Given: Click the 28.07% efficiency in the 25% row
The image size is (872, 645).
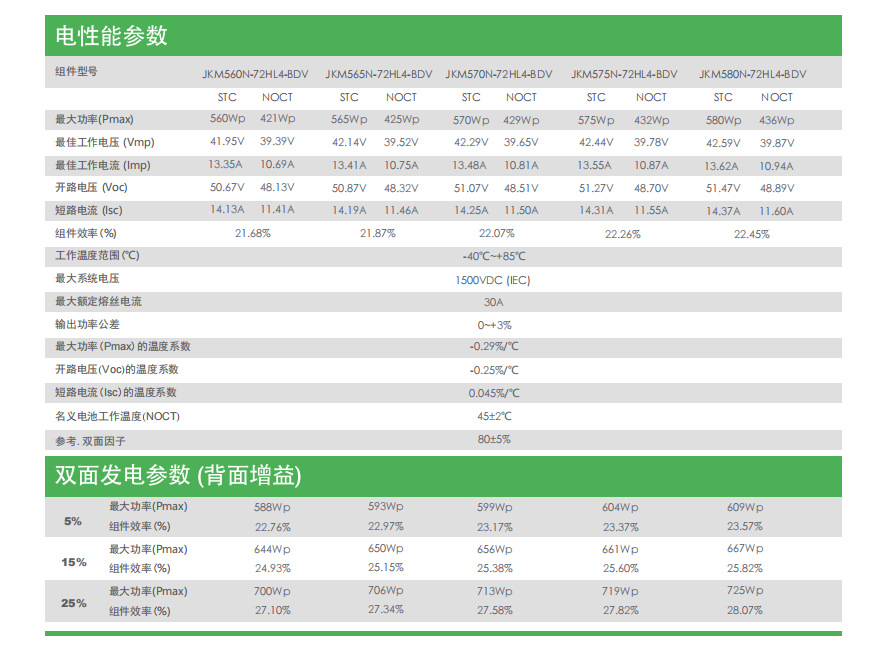Looking at the screenshot, I should point(745,610).
